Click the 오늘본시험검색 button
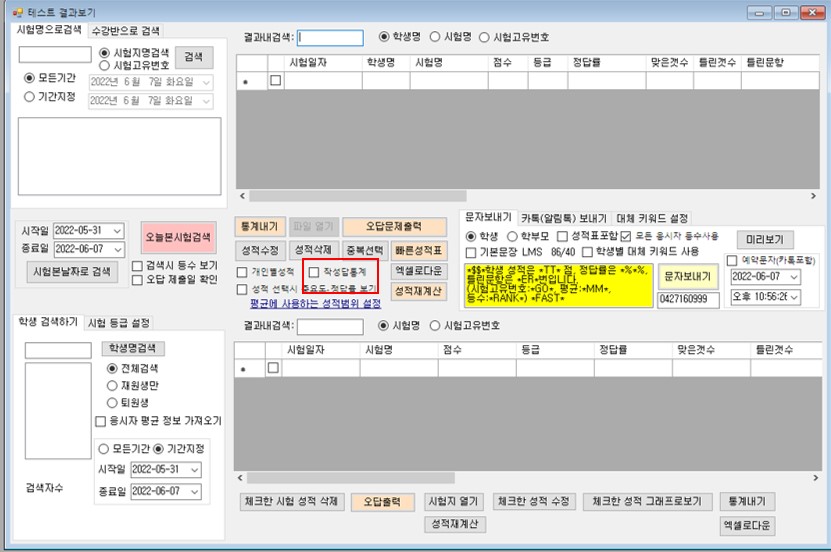The height and width of the screenshot is (552, 831). [x=179, y=237]
